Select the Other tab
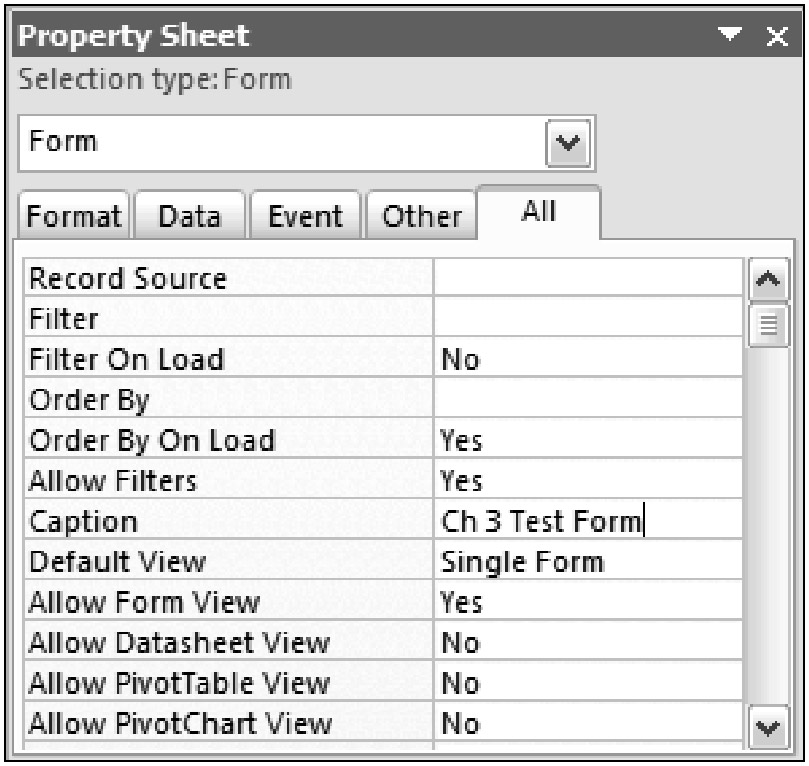Viewport: 809px width, 766px height. click(423, 216)
